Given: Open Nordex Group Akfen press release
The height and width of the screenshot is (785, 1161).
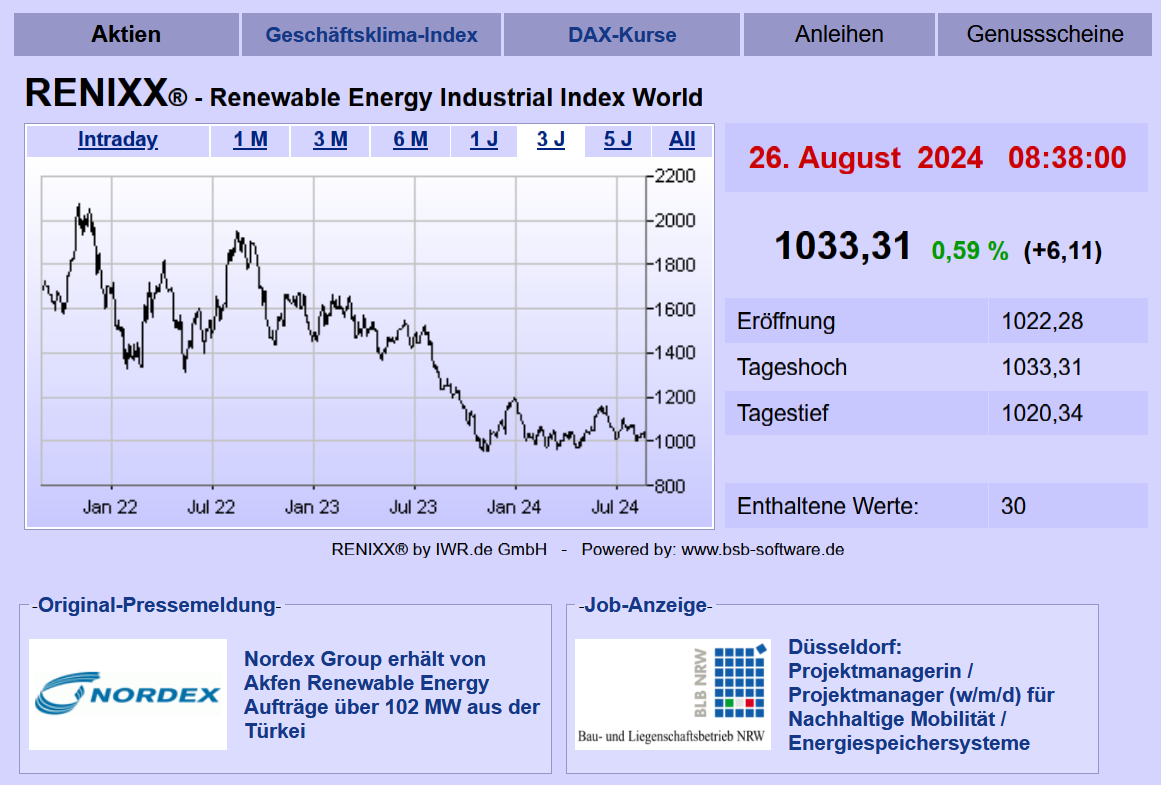Looking at the screenshot, I should click(392, 695).
